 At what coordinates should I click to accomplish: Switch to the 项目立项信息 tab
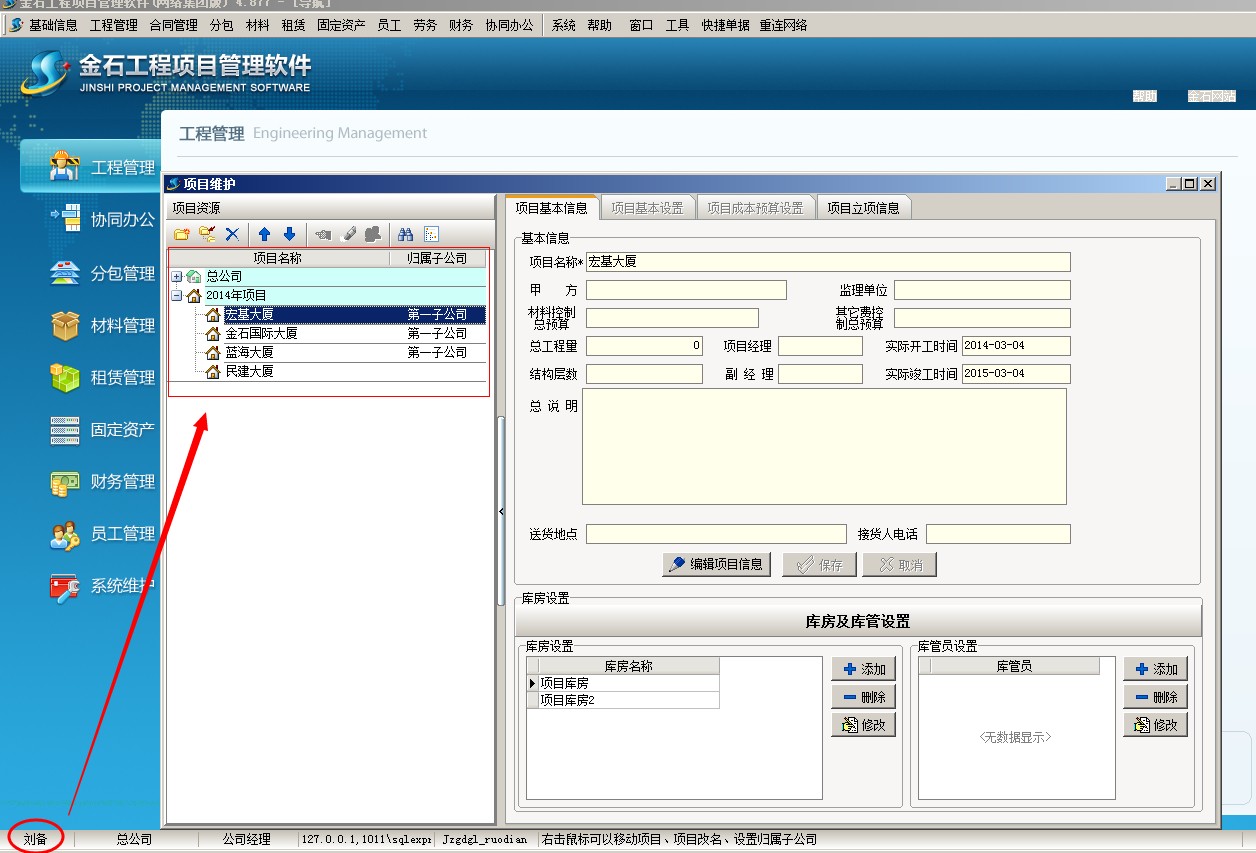(x=862, y=208)
